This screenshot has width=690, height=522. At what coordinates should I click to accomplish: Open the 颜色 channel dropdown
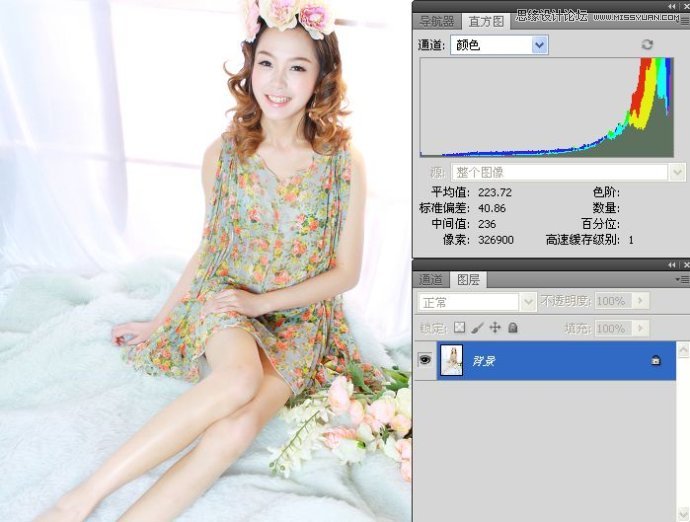[499, 45]
